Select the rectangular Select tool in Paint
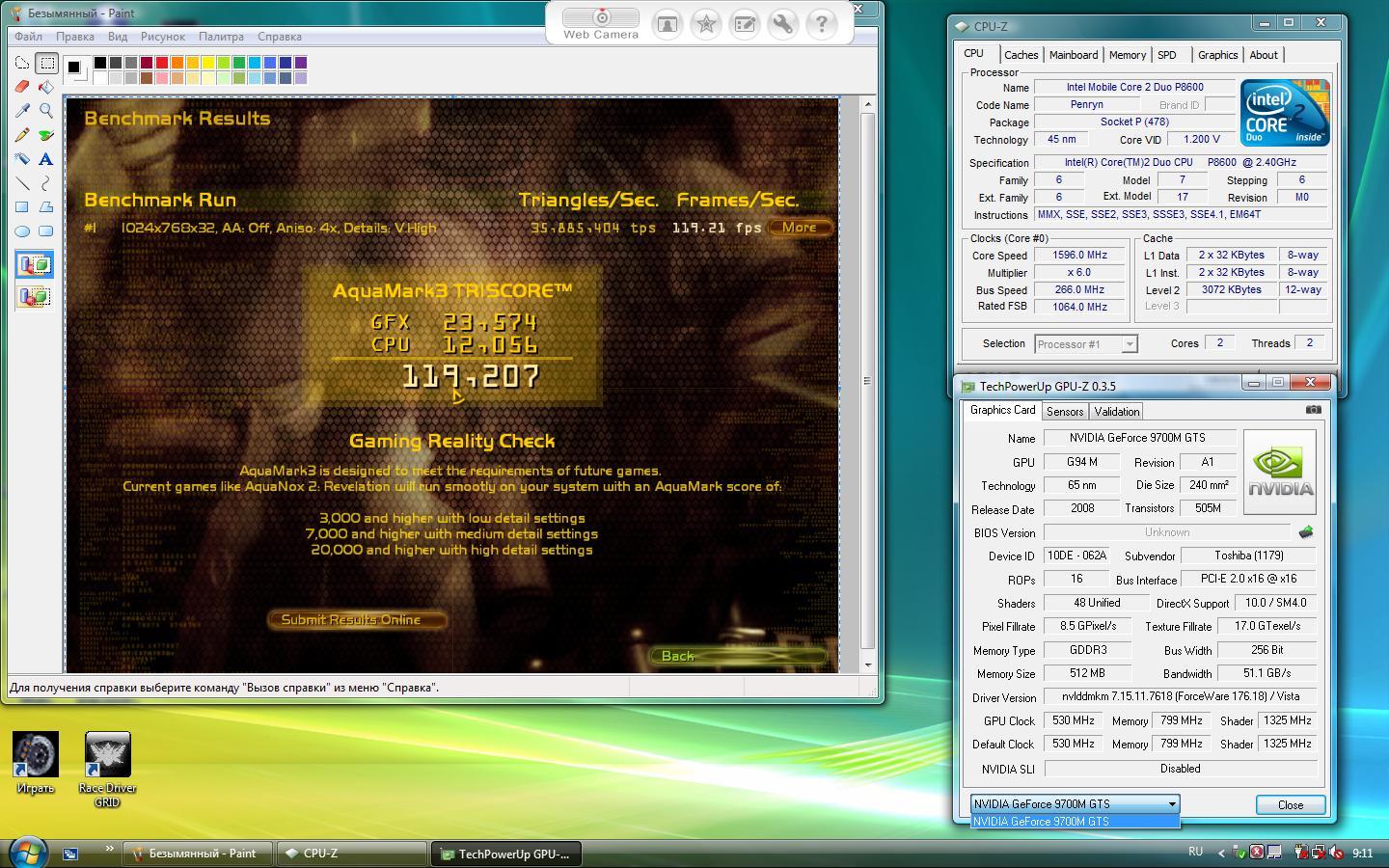Viewport: 1389px width, 868px height. tap(46, 64)
